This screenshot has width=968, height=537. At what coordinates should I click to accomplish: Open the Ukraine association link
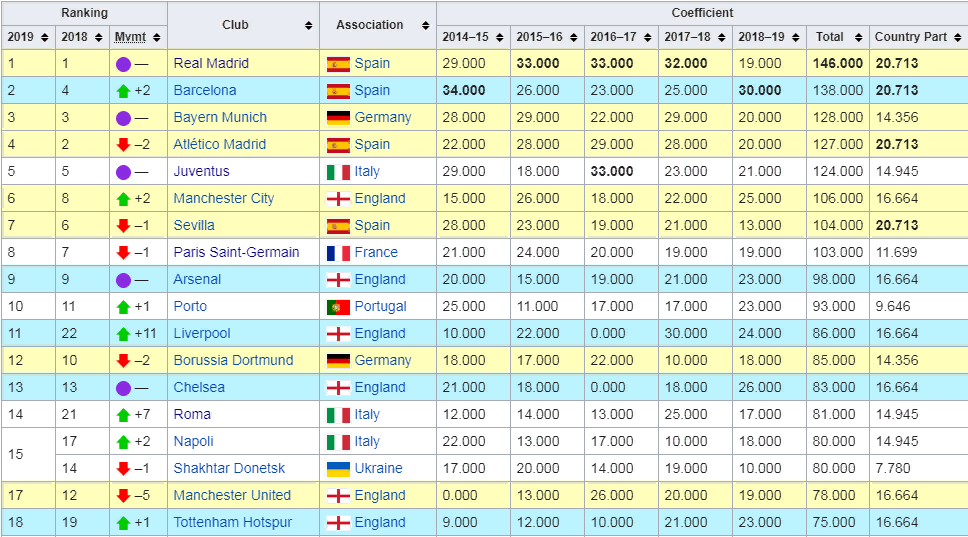click(x=378, y=468)
